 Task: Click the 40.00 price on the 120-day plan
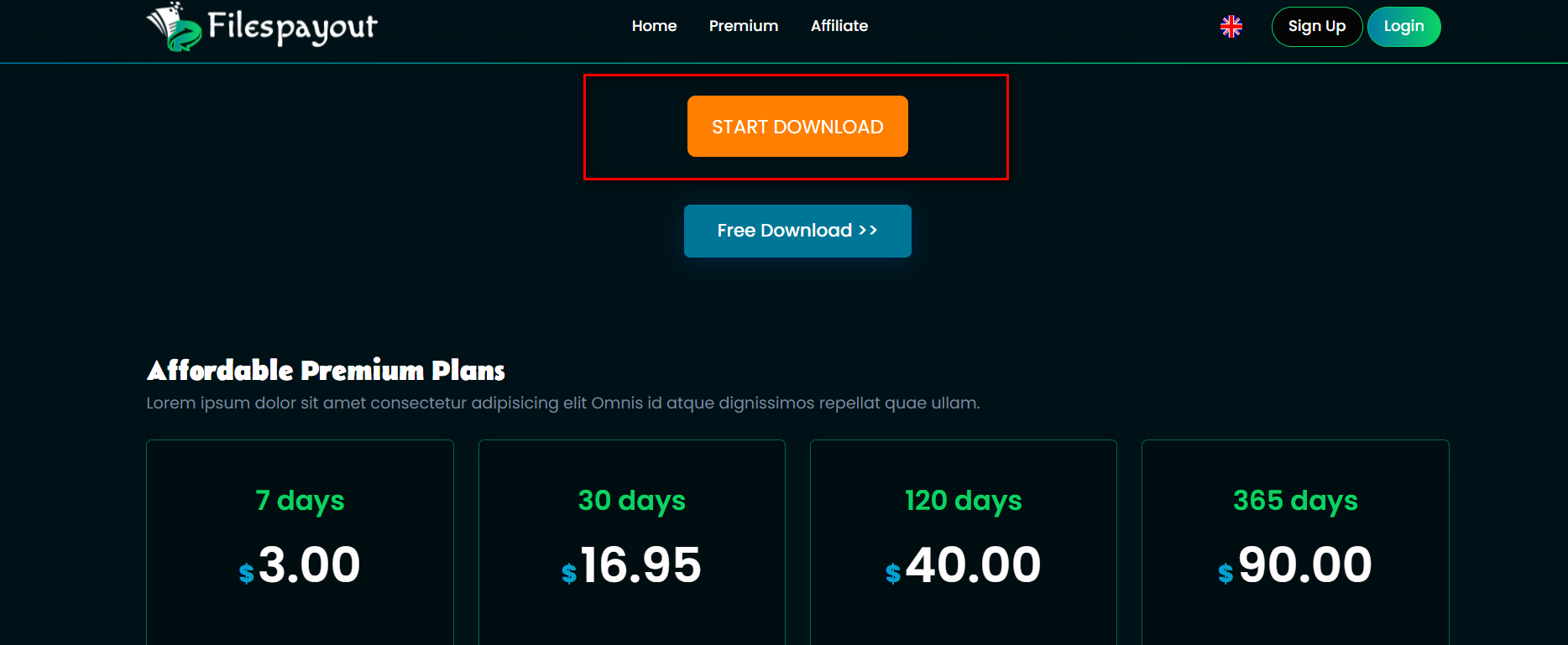972,564
